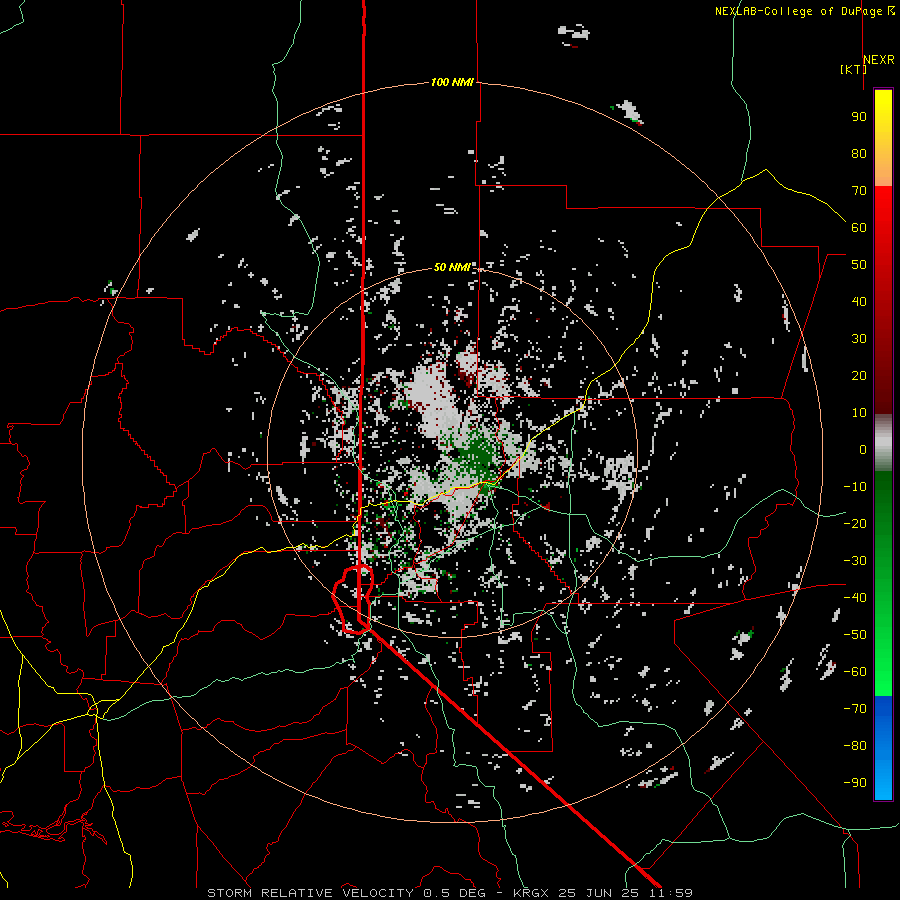Image resolution: width=900 pixels, height=900 pixels.
Task: Click the -10 value on the velocity scale
Action: click(x=855, y=487)
